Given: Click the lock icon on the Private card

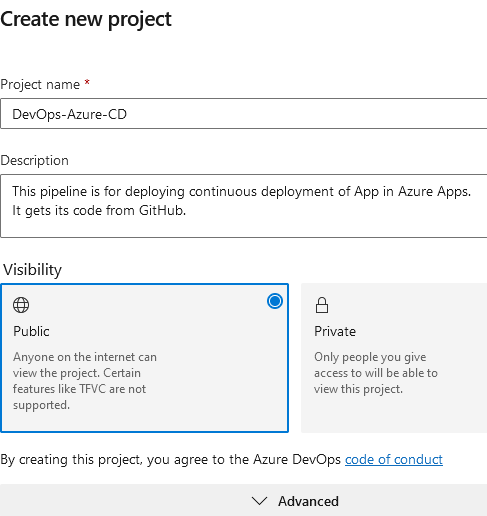Looking at the screenshot, I should point(322,305).
